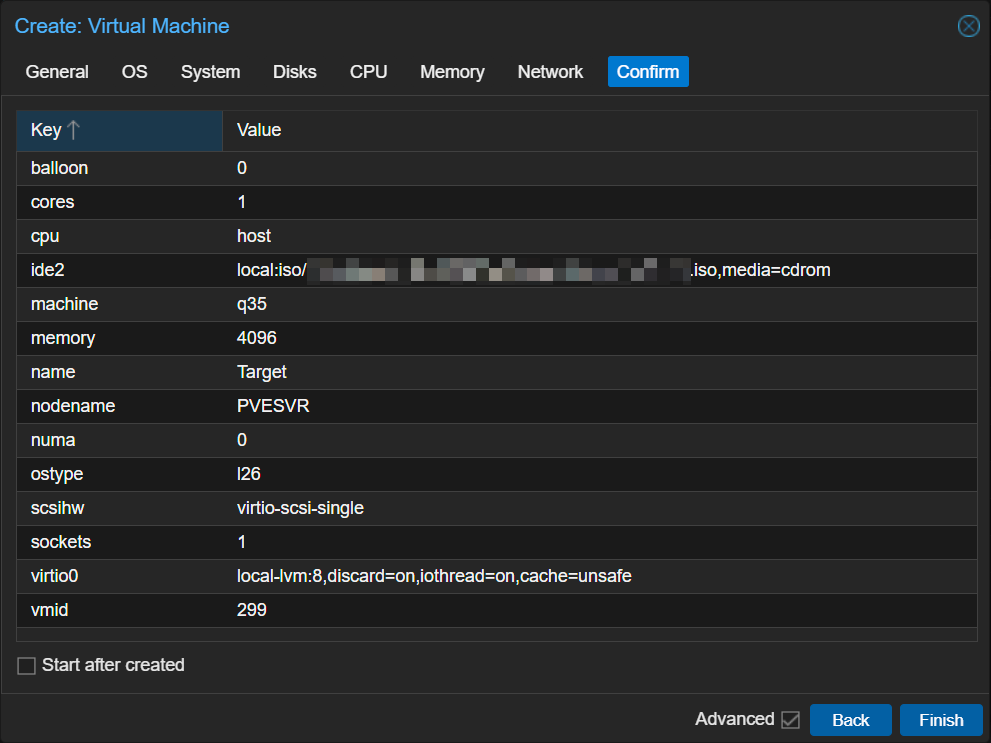This screenshot has width=991, height=743.
Task: Close the Create Virtual Machine dialog
Action: click(968, 26)
